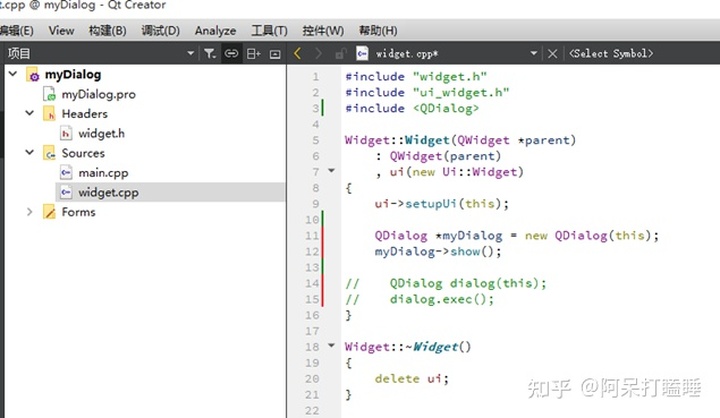Click the Forms folder pencil icon
Viewport: 720px width, 418px height.
pos(49,212)
